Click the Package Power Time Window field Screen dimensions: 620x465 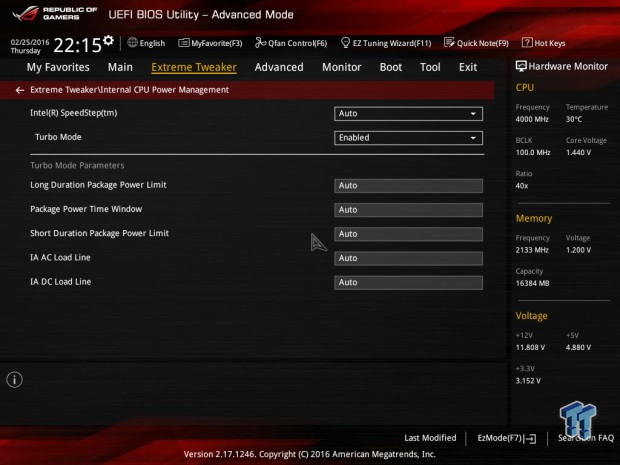[408, 210]
